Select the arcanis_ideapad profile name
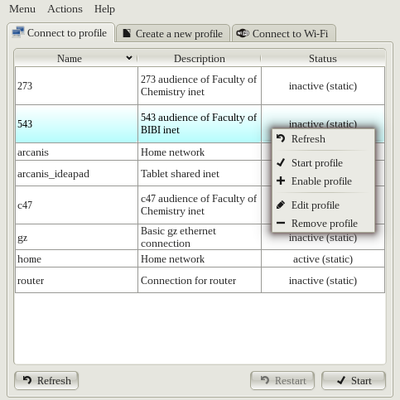The image size is (400, 400). (53, 174)
